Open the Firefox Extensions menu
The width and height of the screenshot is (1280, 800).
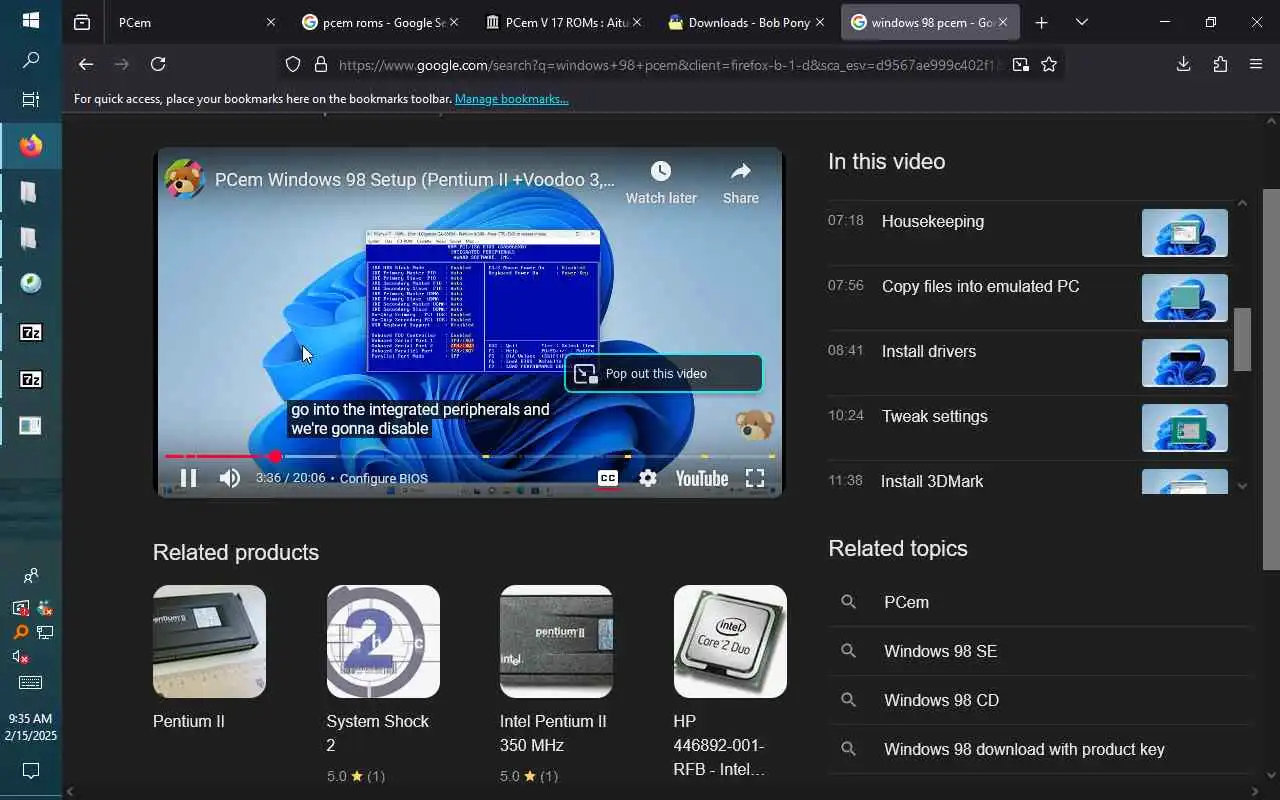1220,64
